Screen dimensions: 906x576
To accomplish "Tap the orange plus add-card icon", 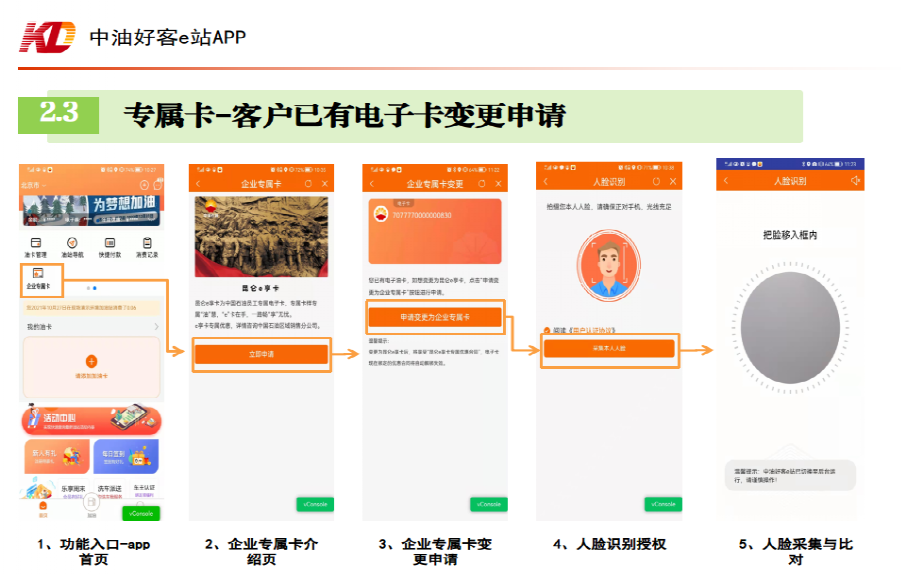I will [x=91, y=361].
